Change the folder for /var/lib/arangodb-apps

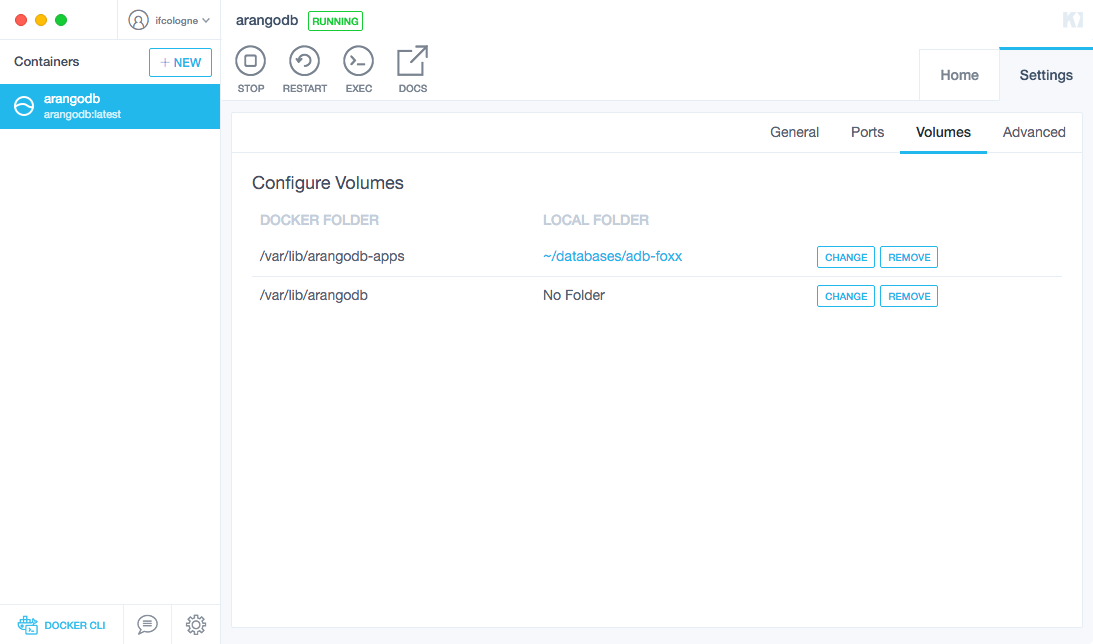(845, 257)
